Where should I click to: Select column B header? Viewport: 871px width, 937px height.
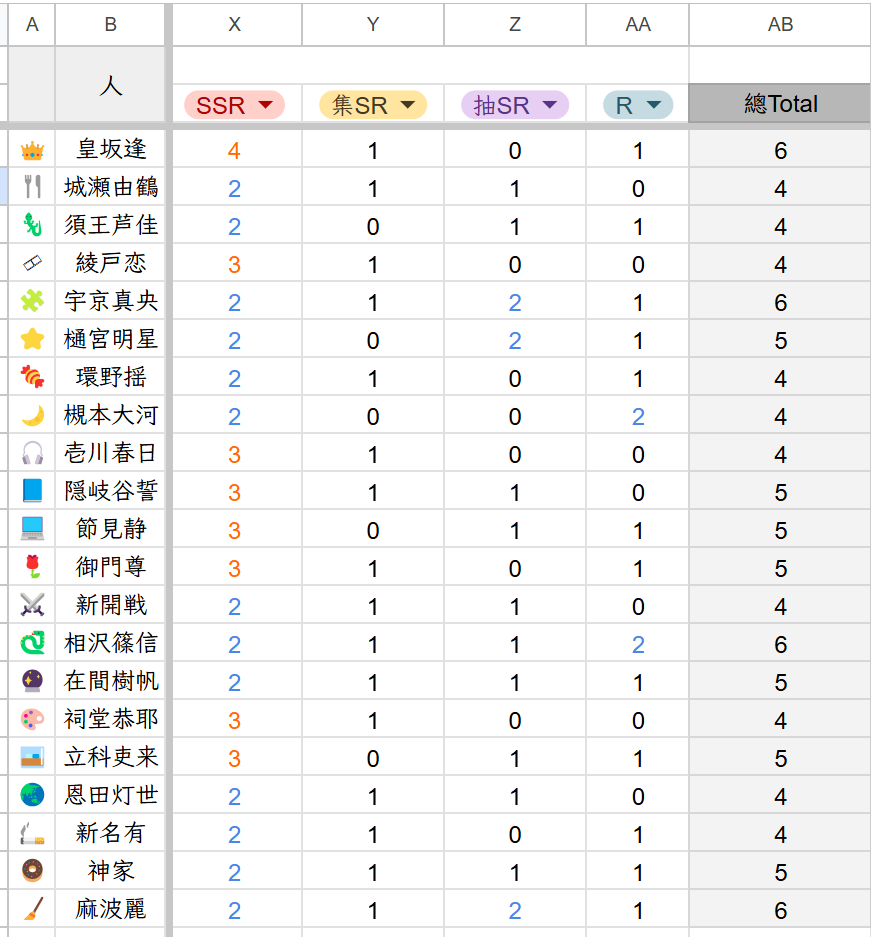pyautogui.click(x=110, y=25)
